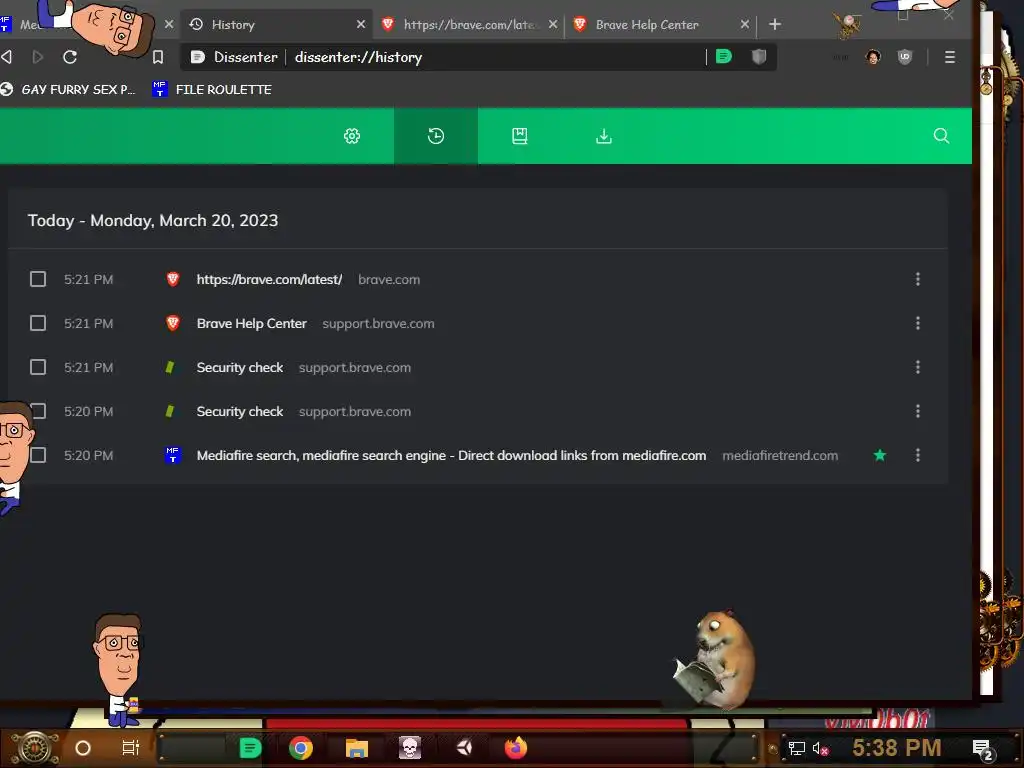Click the Cortana circle on taskbar
Viewport: 1024px width, 768px height.
[x=83, y=748]
